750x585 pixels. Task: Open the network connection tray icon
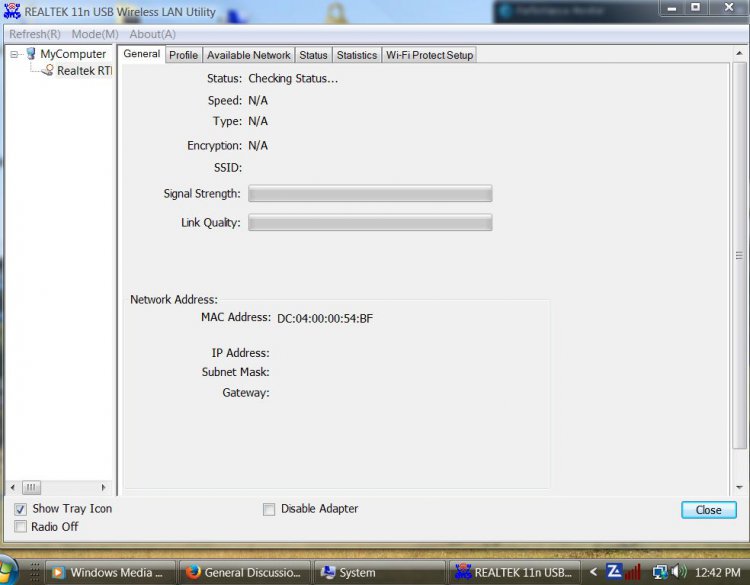point(660,572)
